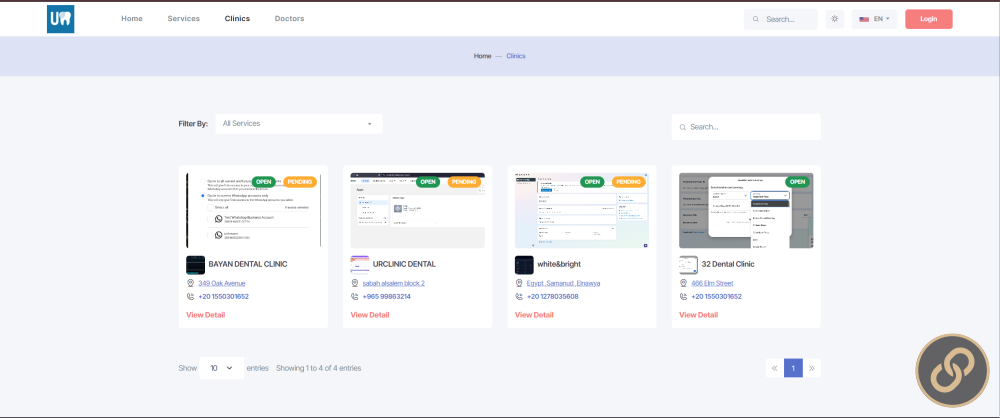Open the white&bright thumbnail image

(x=582, y=210)
